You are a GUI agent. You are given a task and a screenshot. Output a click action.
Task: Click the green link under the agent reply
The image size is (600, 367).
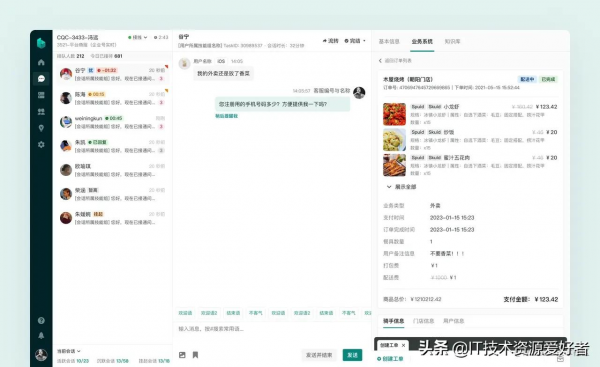[227, 116]
